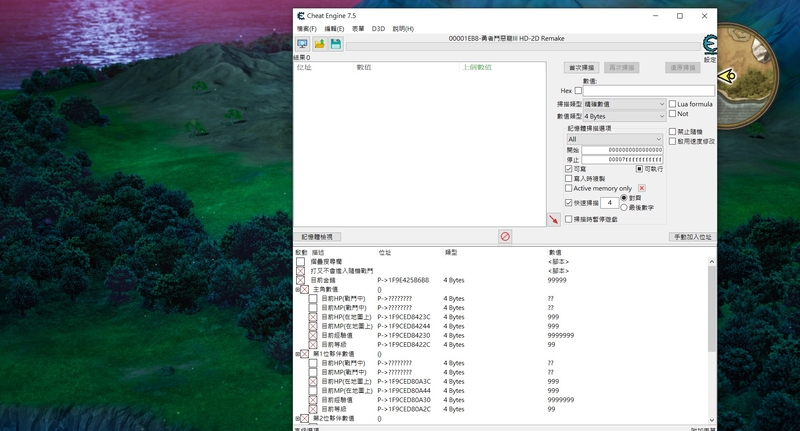Tick the 禁止隨機 checkbox
The image size is (800, 431).
click(x=672, y=132)
